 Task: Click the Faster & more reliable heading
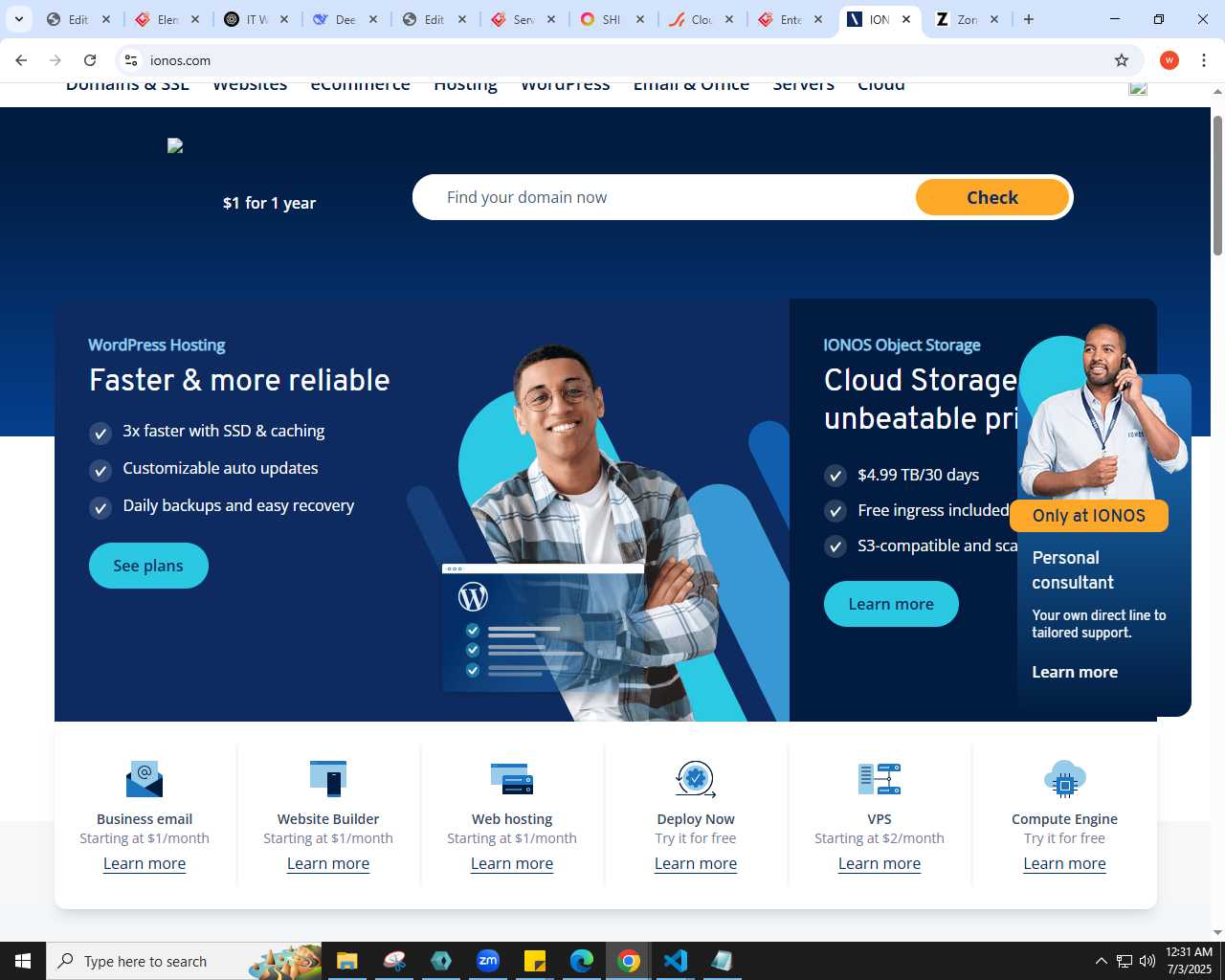[239, 380]
